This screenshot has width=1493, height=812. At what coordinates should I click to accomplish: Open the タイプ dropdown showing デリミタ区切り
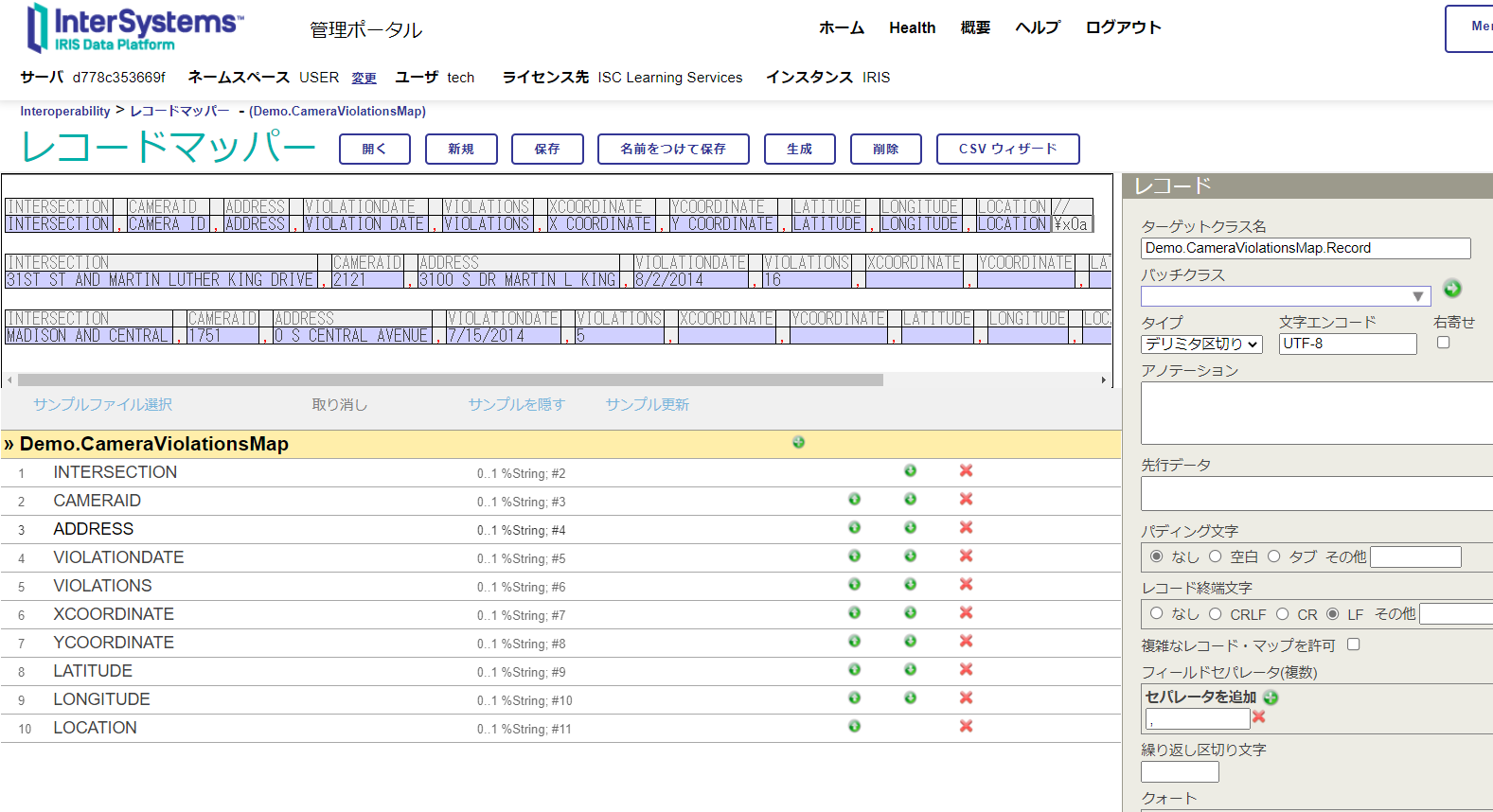click(1201, 344)
